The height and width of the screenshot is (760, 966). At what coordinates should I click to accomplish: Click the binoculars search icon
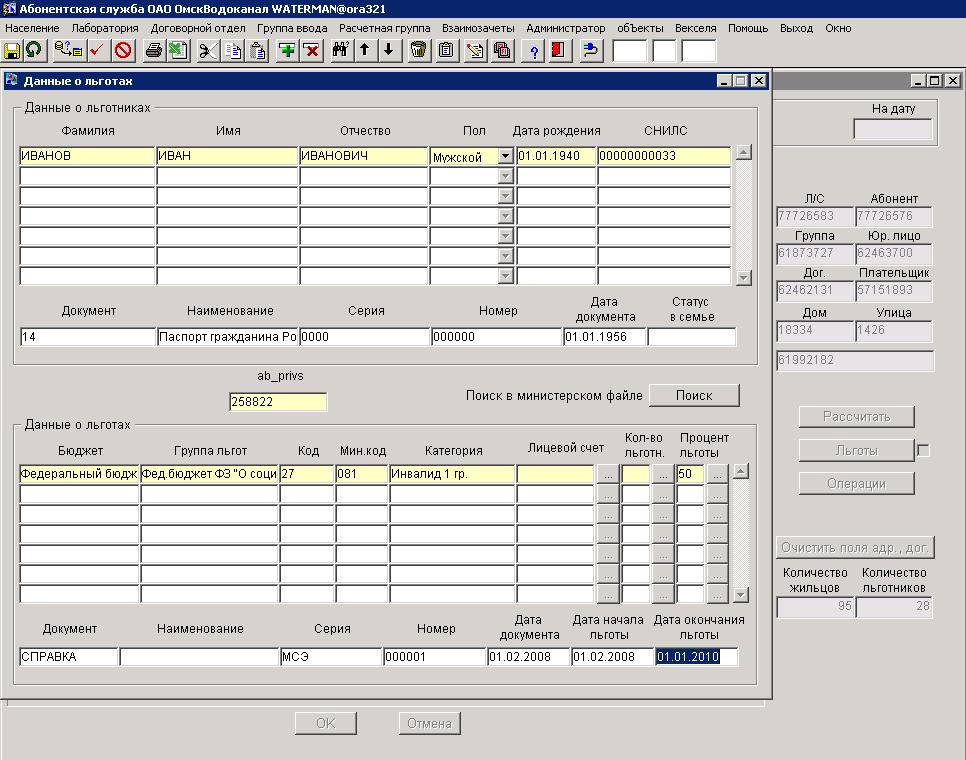(x=340, y=50)
